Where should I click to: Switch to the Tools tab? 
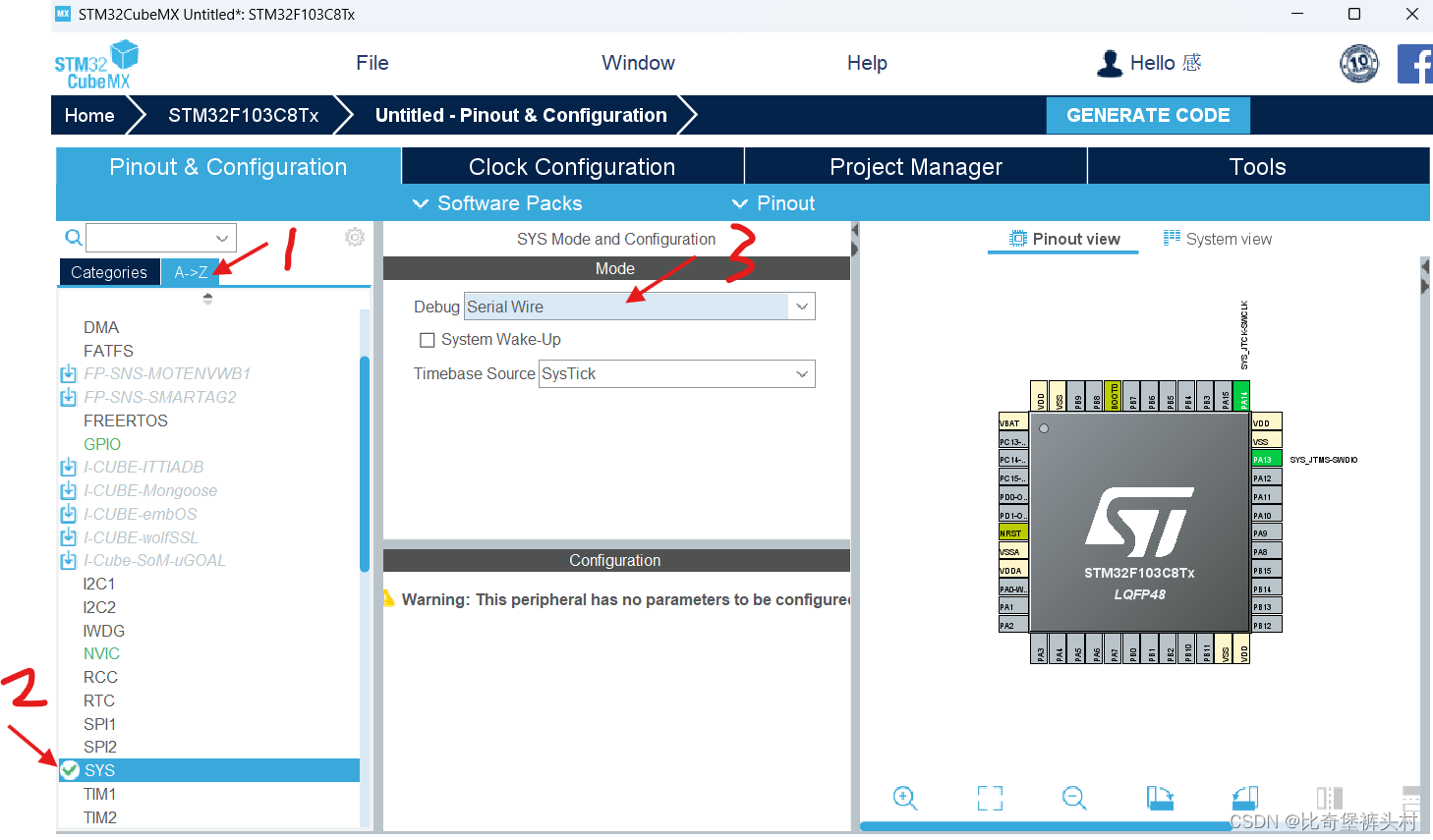point(1258,166)
